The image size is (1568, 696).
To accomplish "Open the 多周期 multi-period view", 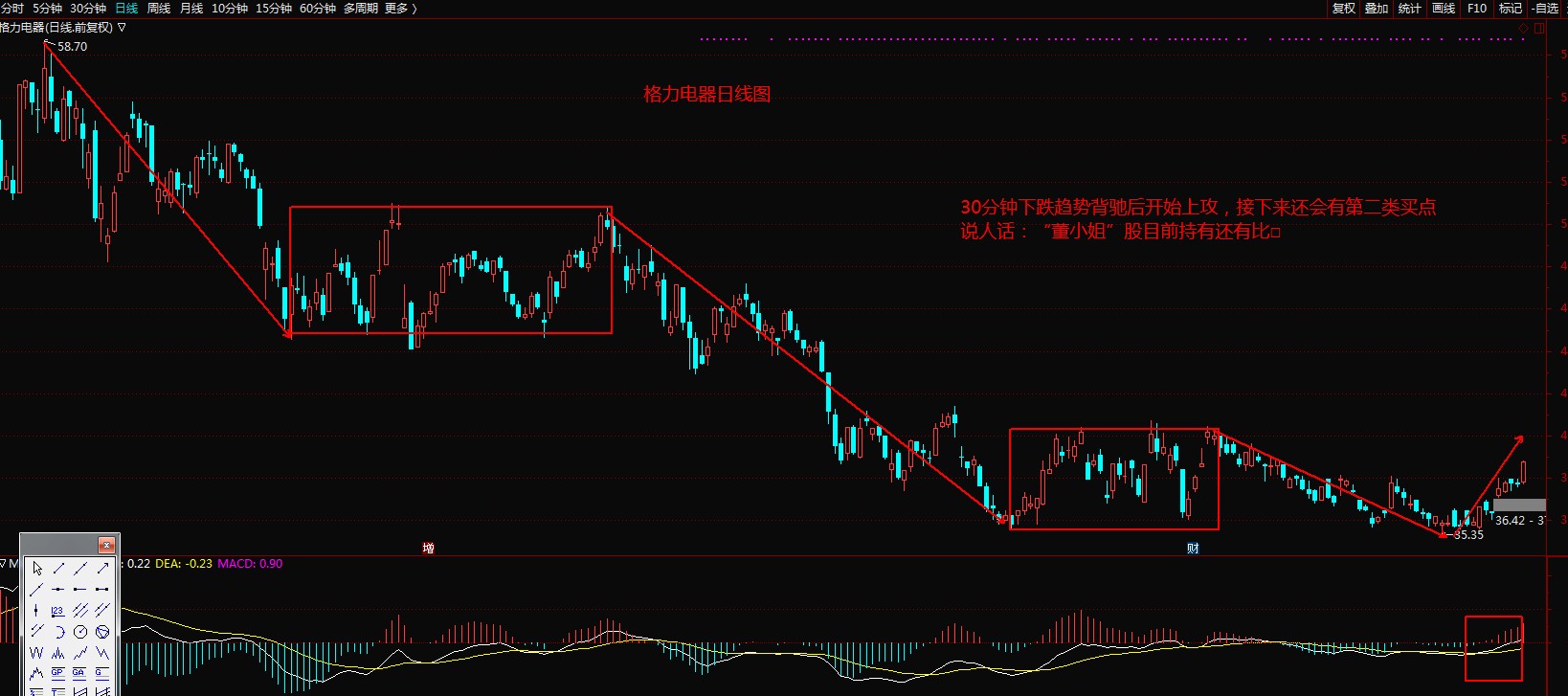I will (x=361, y=8).
